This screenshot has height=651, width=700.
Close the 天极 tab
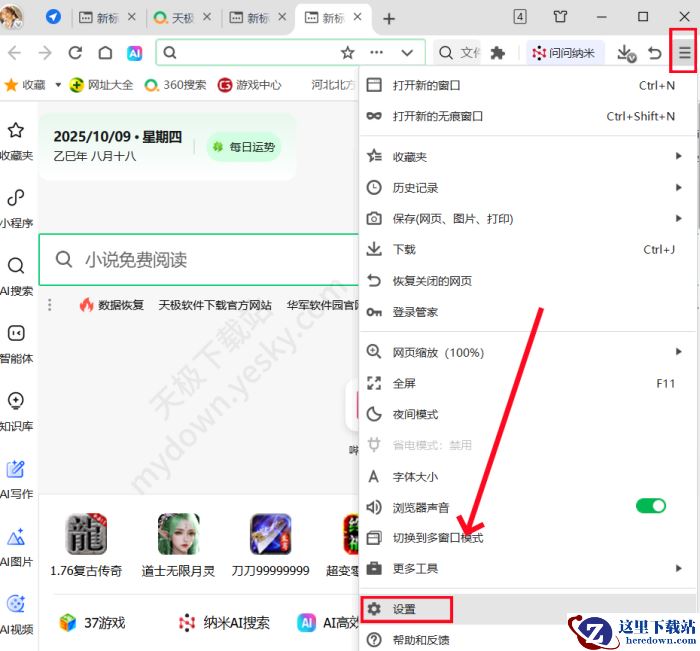click(x=207, y=17)
